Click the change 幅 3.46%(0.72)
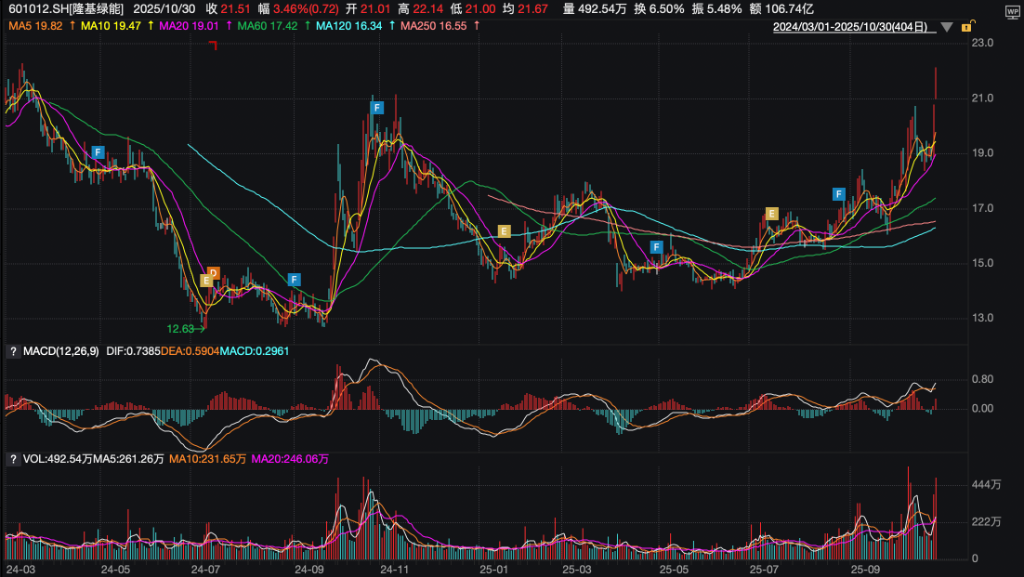This screenshot has width=1024, height=577. coord(298,9)
